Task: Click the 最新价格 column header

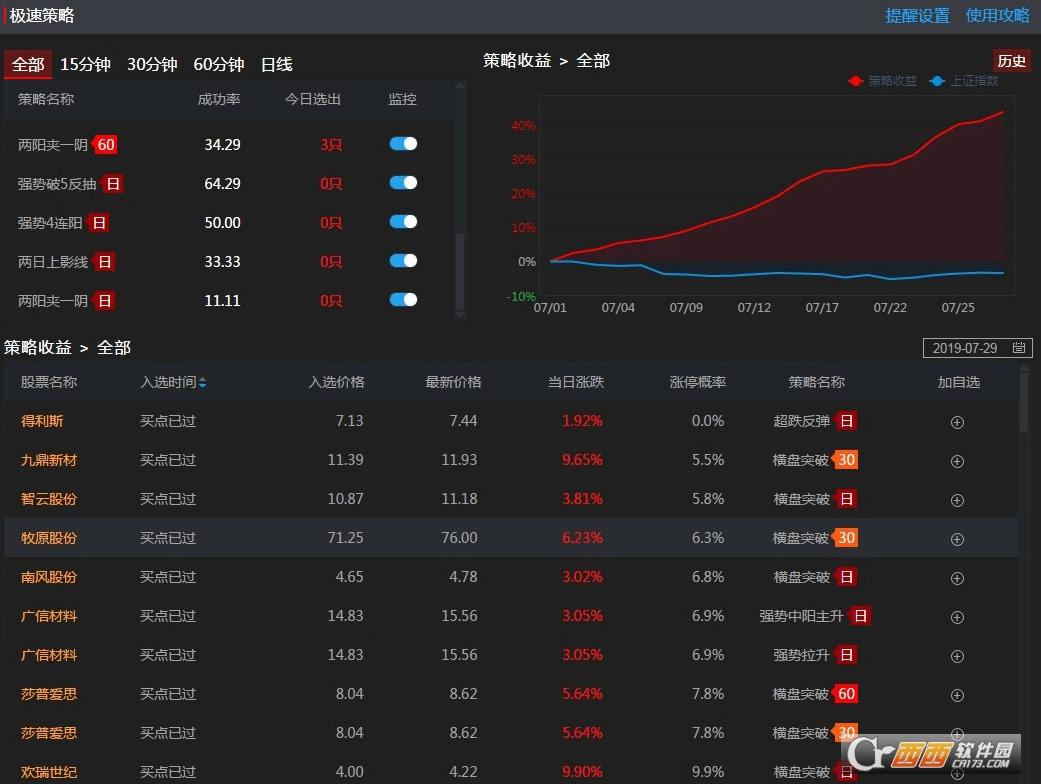Action: click(x=453, y=382)
